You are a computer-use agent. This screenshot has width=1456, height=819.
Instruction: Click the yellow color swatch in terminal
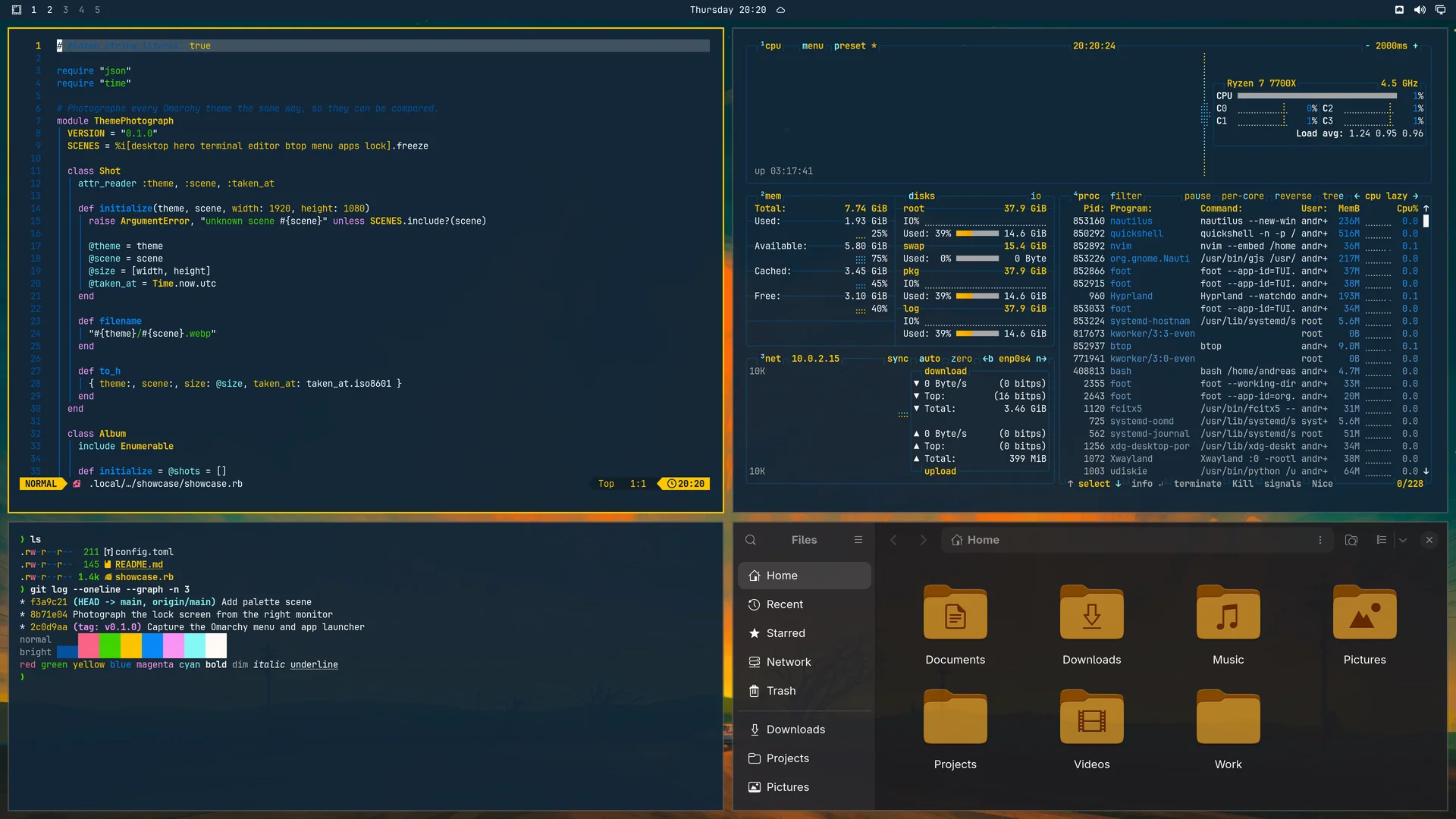click(x=130, y=645)
